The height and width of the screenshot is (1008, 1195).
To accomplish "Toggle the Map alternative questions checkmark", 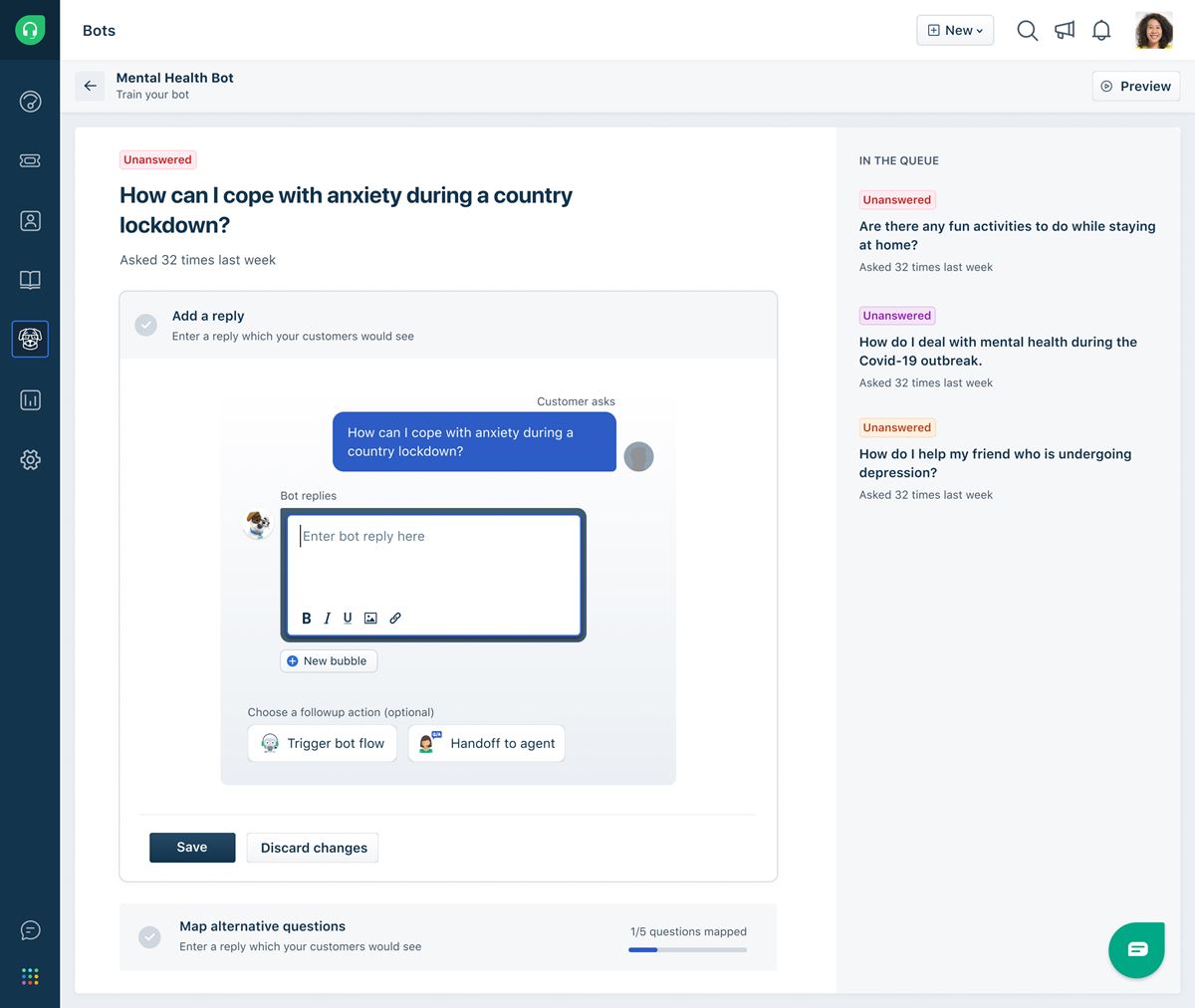I will pyautogui.click(x=149, y=936).
